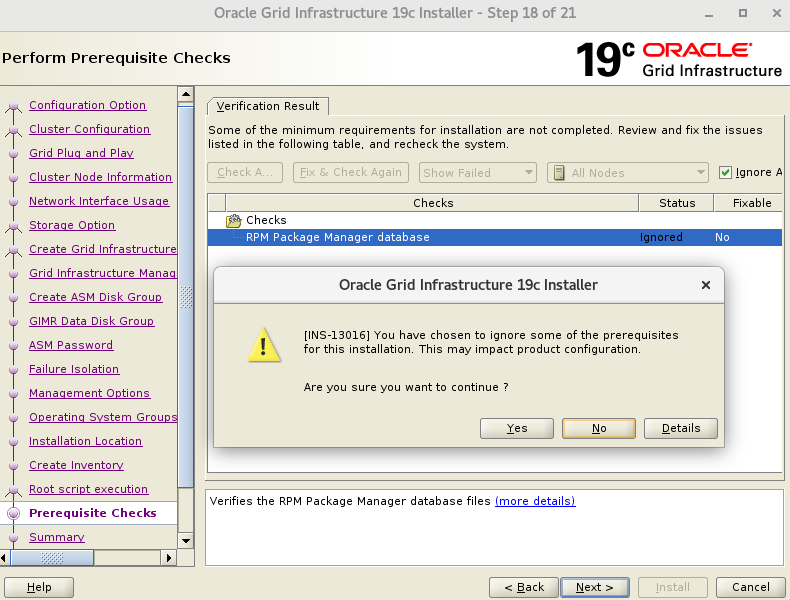Open Details in the INS-13016 dialog
The image size is (790, 600).
[x=681, y=428]
